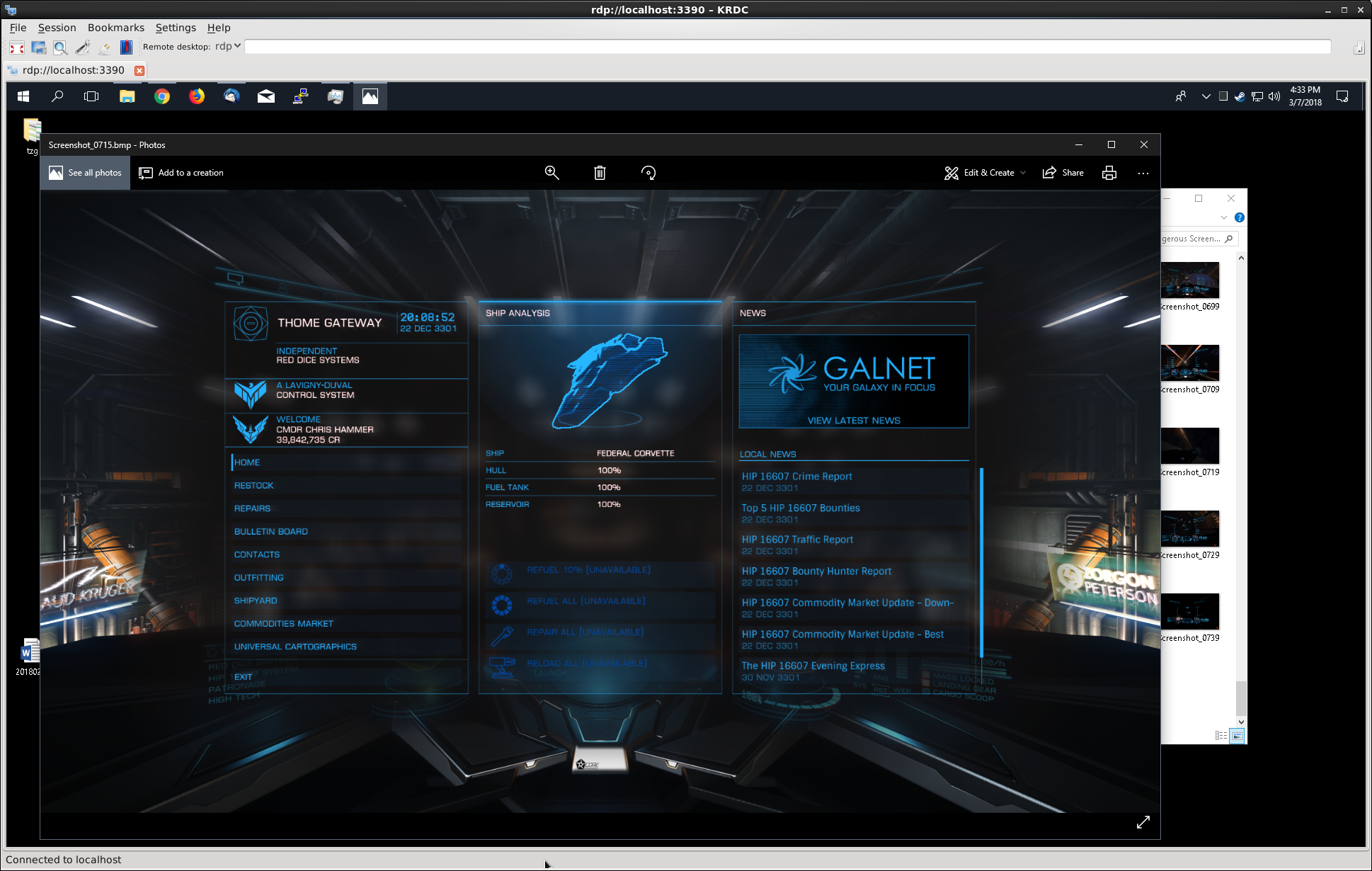Click KRDC take screenshot toolbar icon
1372x871 pixels.
(39, 47)
